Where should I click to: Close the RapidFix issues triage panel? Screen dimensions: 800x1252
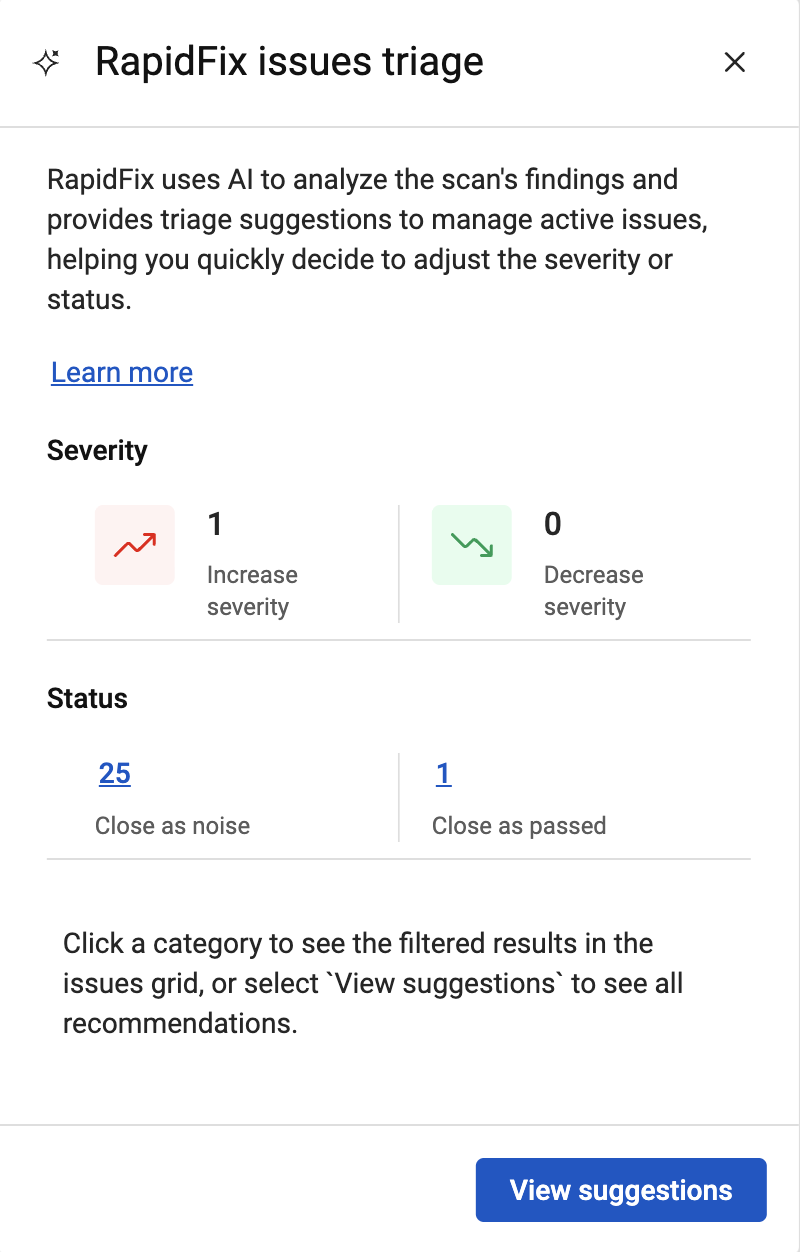pyautogui.click(x=735, y=63)
